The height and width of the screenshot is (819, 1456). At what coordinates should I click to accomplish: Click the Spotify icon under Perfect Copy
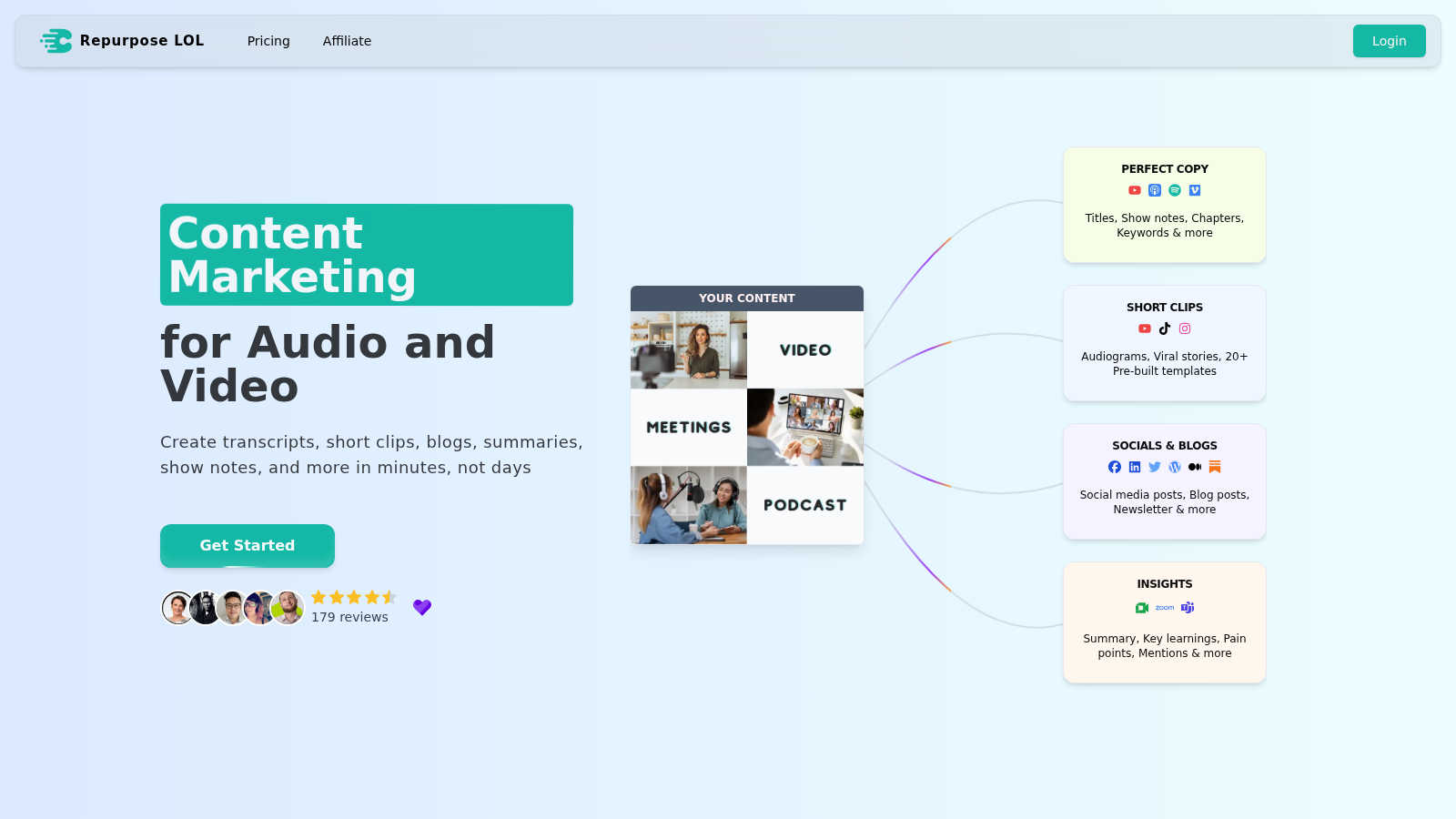(1175, 190)
